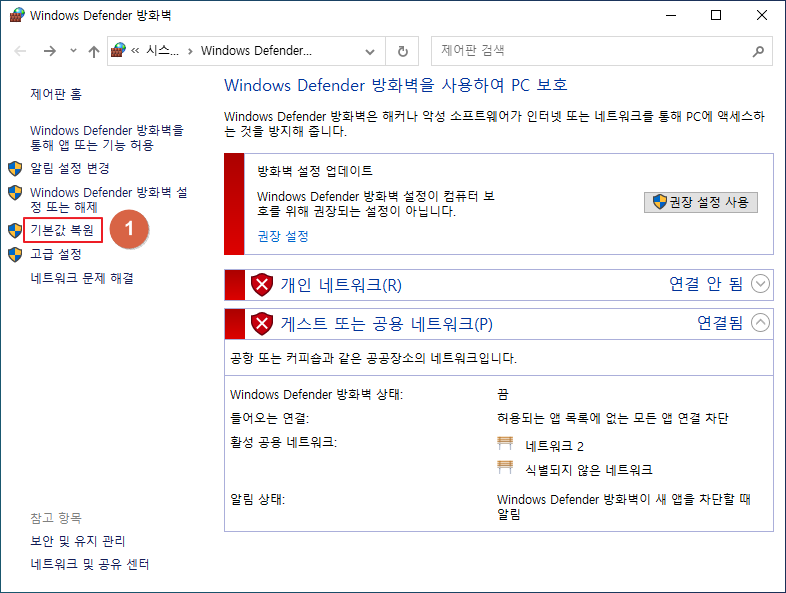Click the 게스트 또는 공용 네트워크(P) heading

click(x=386, y=324)
